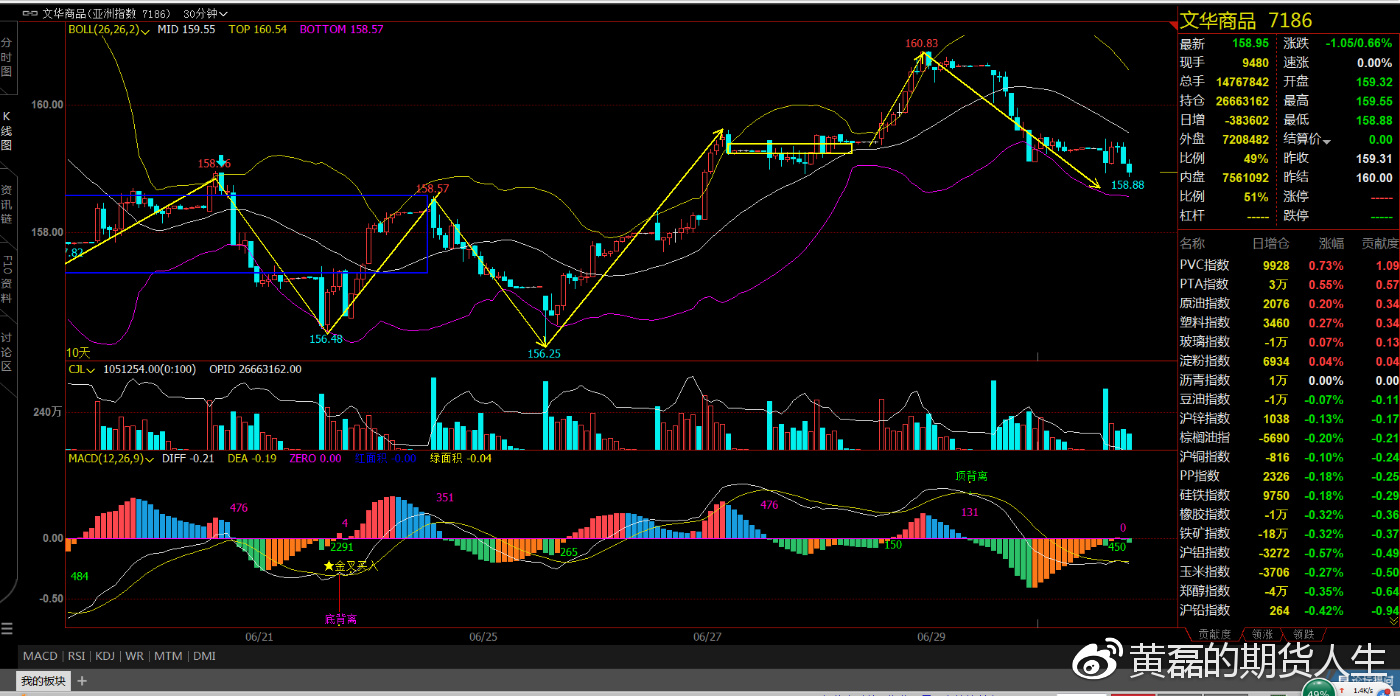
Task: Switch indicator to DMI
Action: tap(204, 656)
